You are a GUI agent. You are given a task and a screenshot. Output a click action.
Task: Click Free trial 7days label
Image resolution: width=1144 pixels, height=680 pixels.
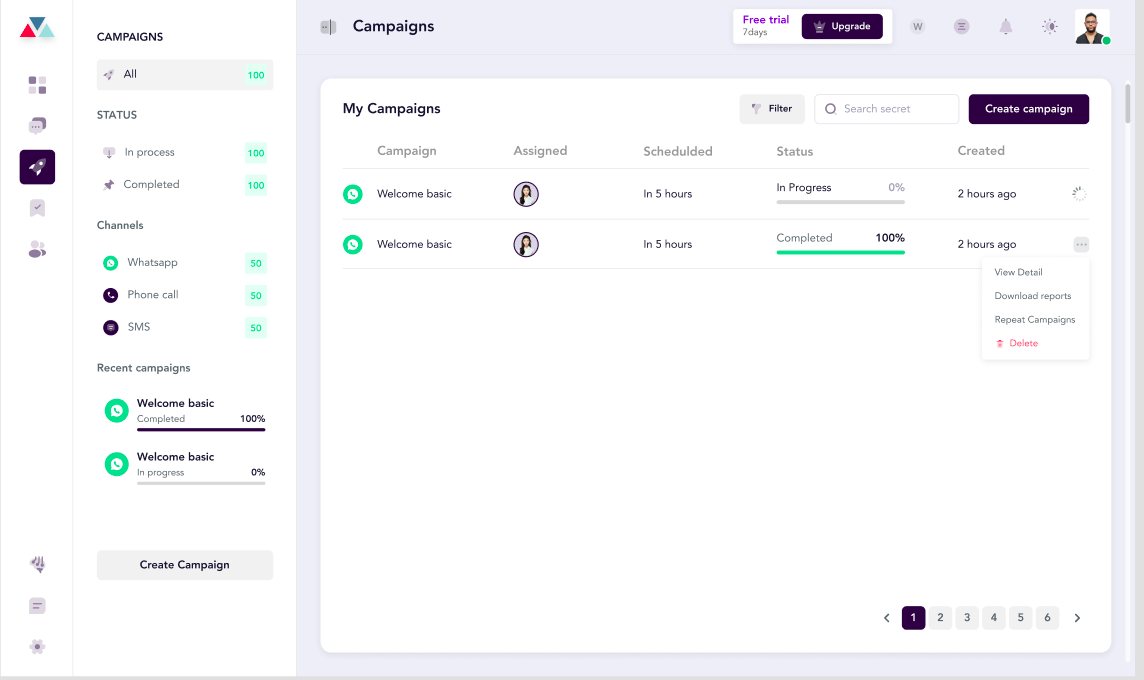(765, 26)
